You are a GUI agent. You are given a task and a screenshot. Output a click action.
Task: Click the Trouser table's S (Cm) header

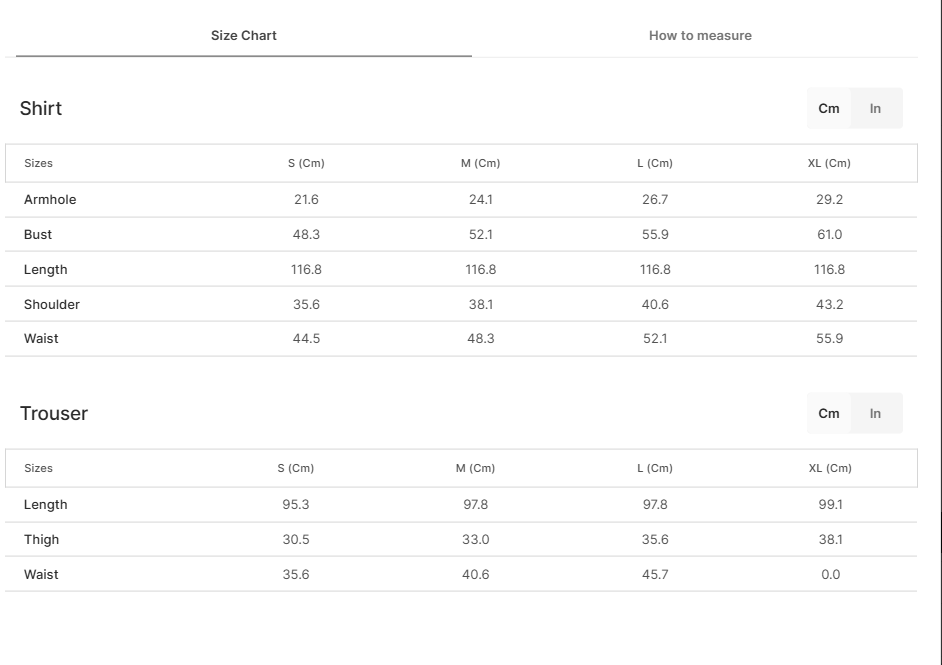[296, 468]
